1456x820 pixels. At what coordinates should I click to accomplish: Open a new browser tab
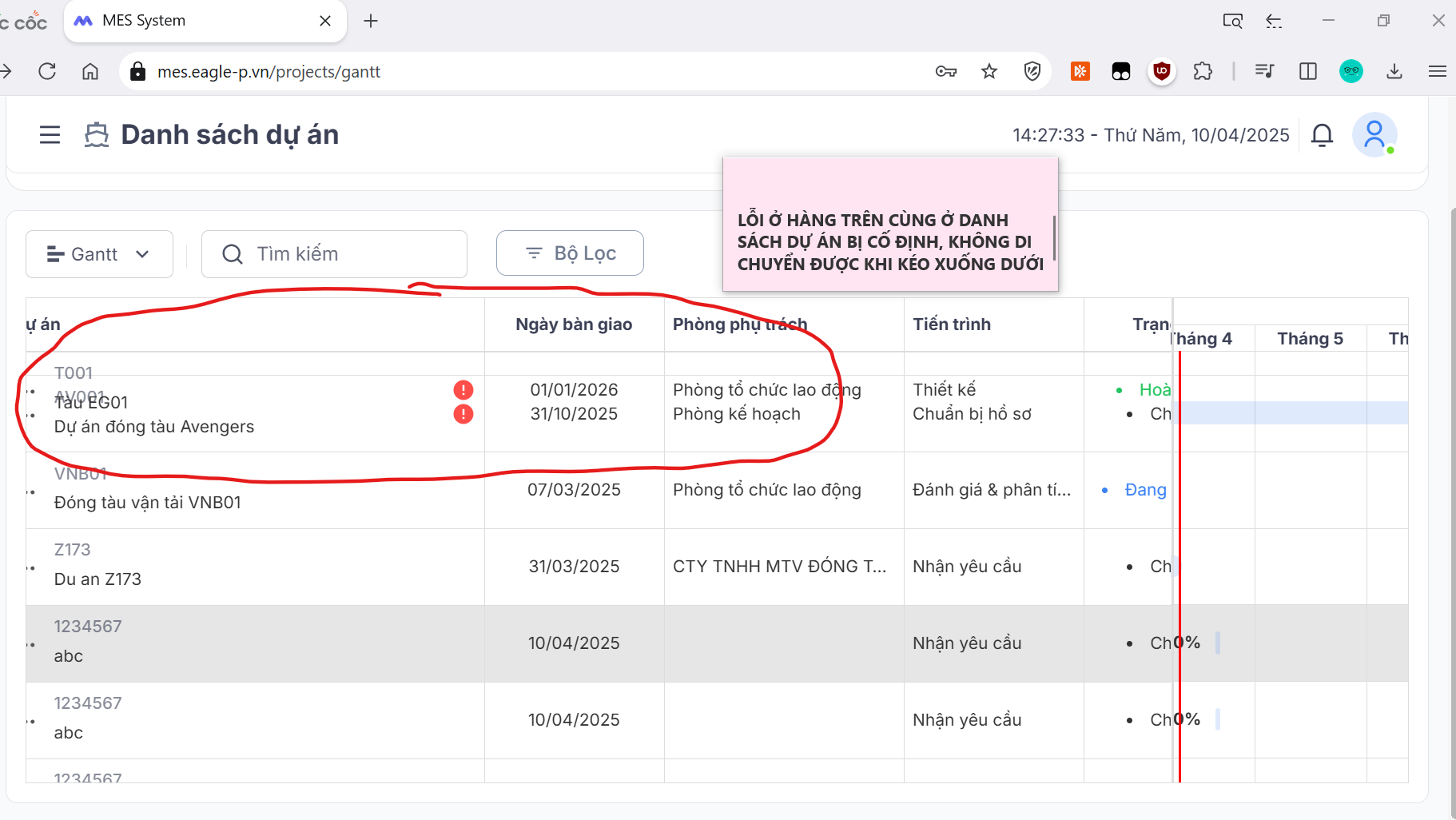click(371, 21)
